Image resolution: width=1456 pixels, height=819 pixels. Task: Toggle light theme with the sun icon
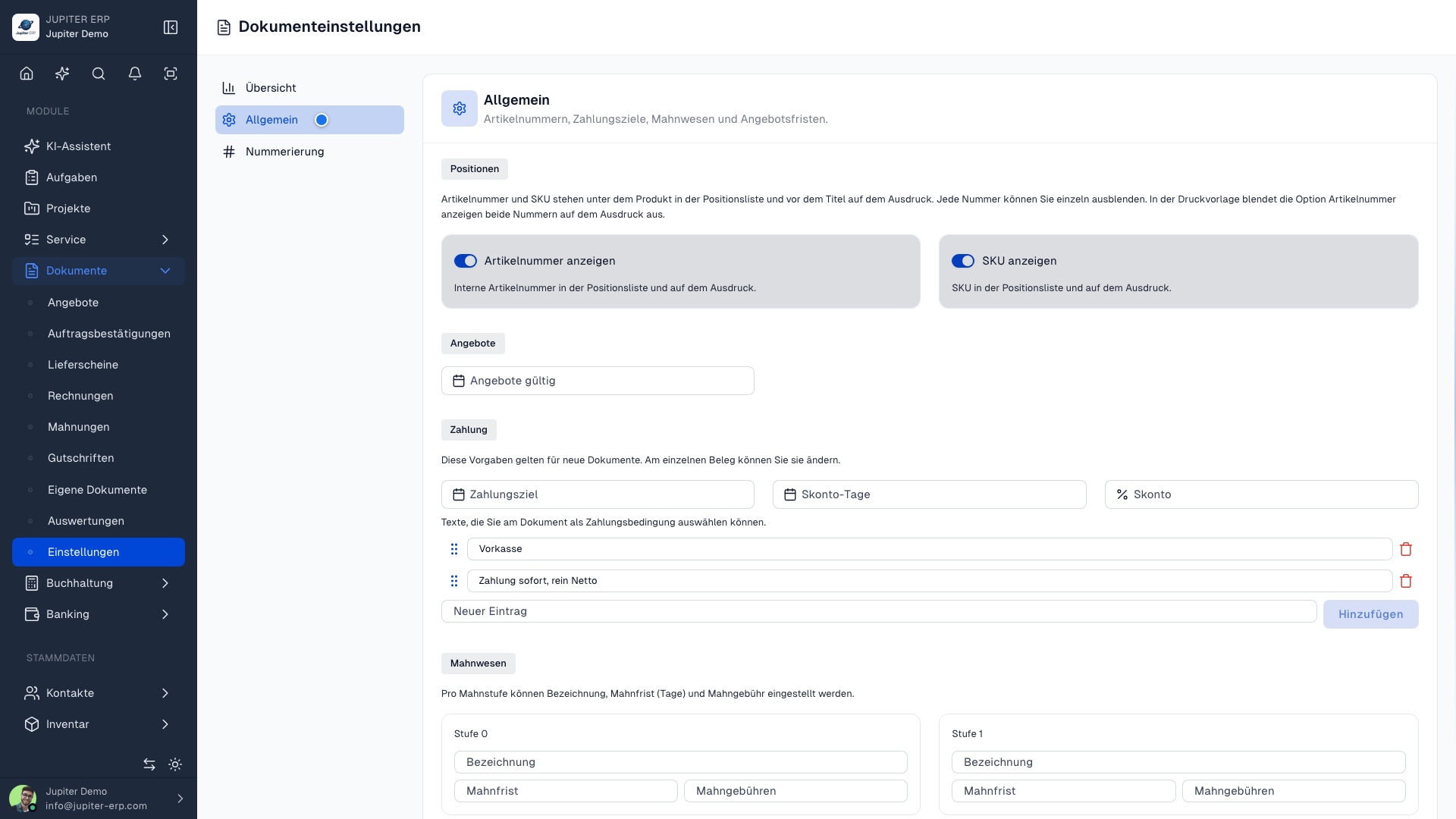coord(175,764)
